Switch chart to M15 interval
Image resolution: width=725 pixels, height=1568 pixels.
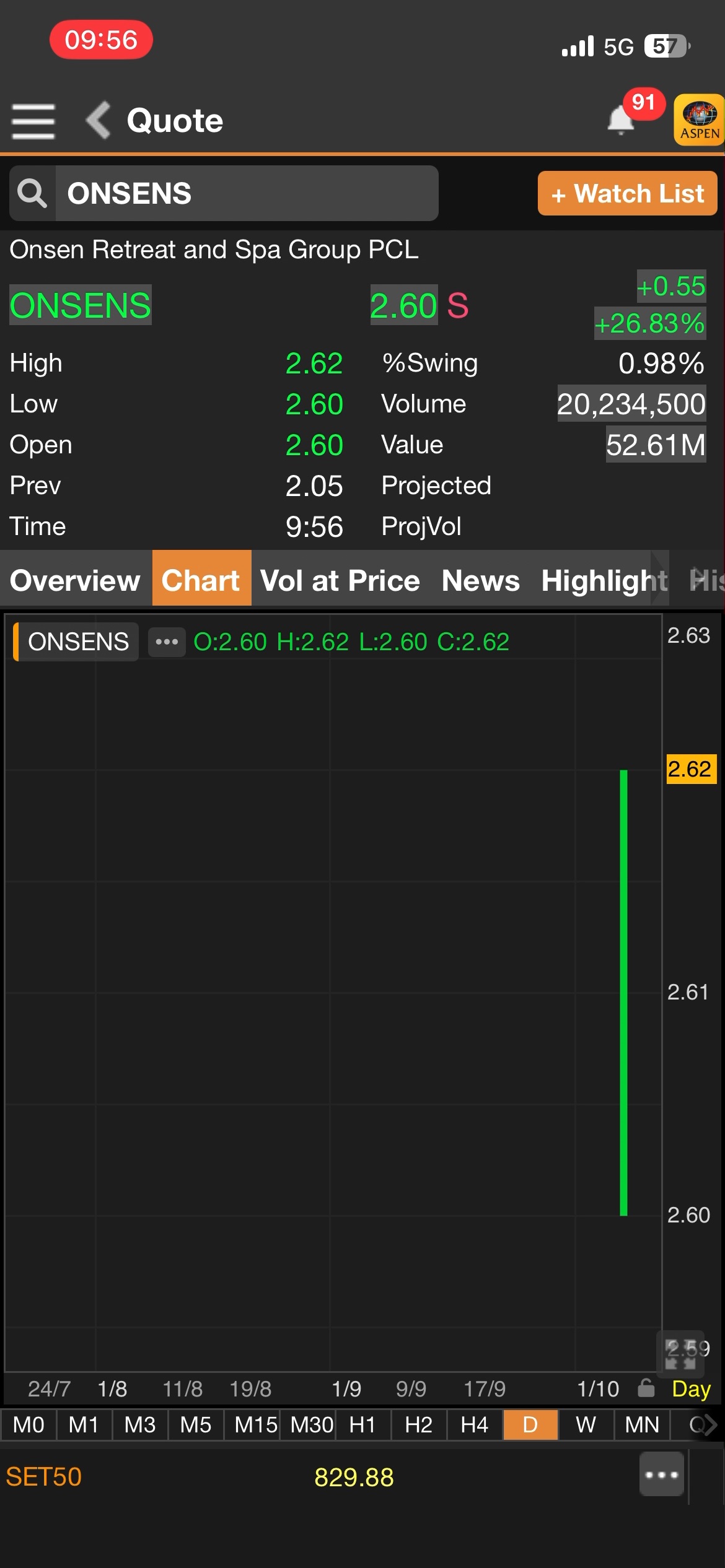pos(255,1425)
